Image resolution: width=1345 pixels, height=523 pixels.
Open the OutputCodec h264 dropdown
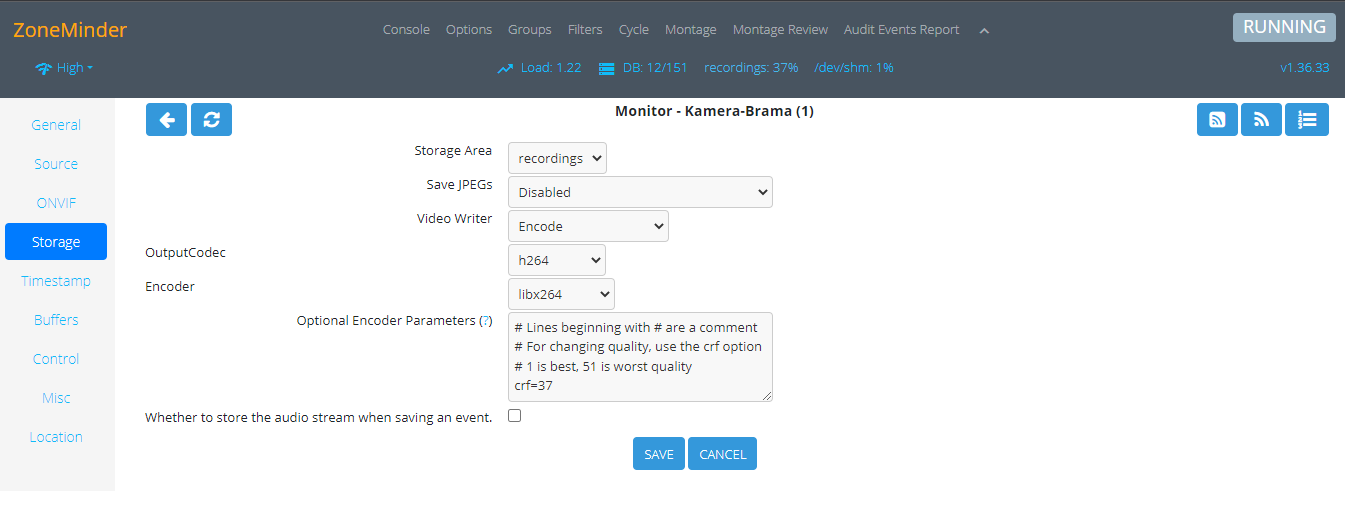click(x=557, y=260)
